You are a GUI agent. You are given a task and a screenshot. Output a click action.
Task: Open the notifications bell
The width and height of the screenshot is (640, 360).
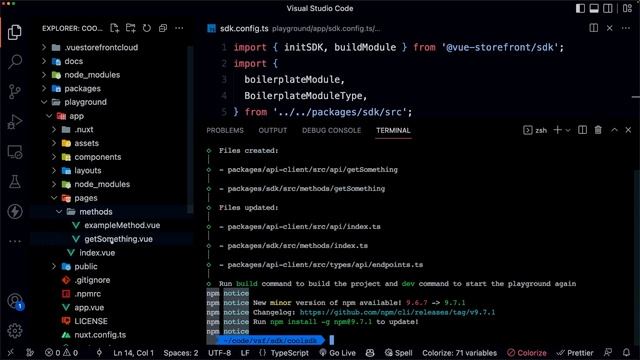click(x=627, y=352)
